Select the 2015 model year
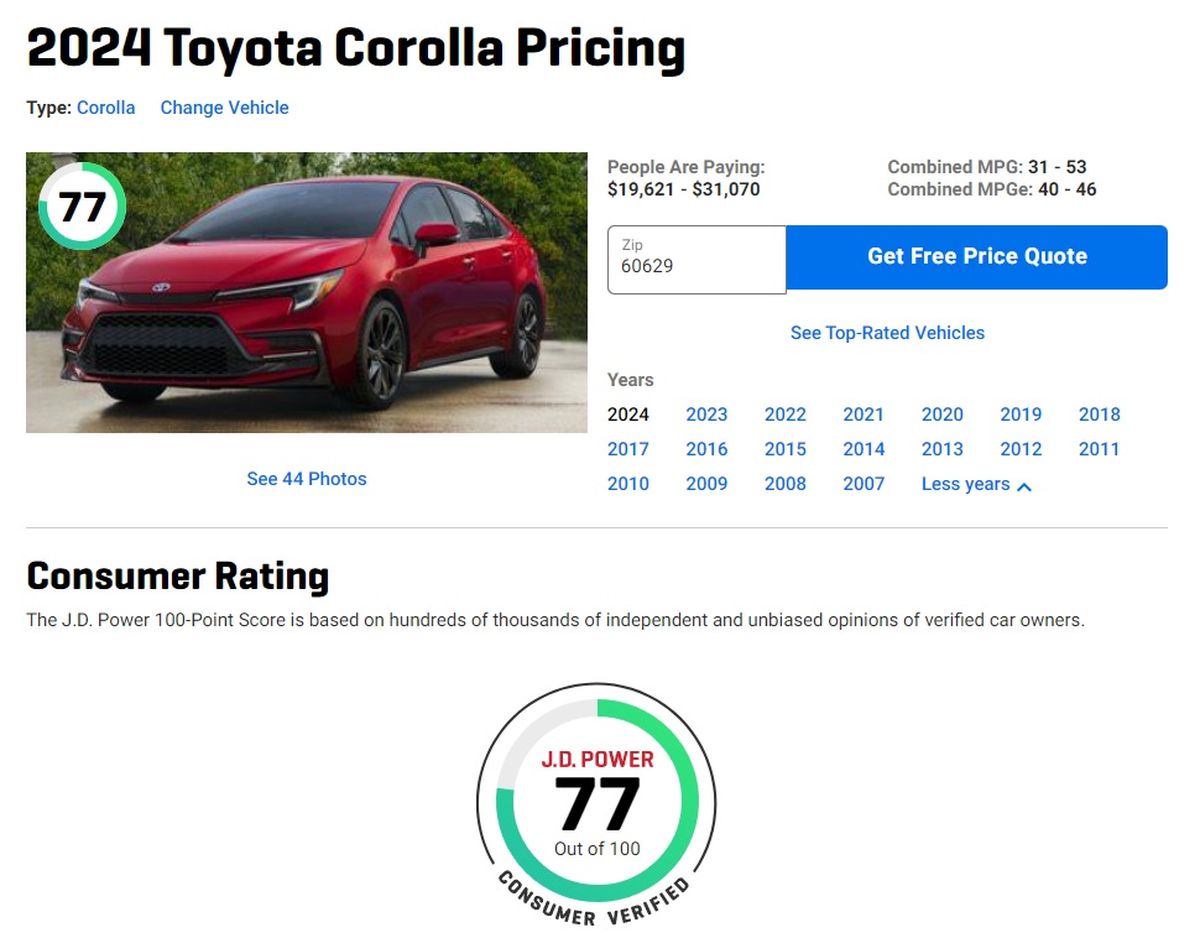The height and width of the screenshot is (938, 1200). [x=786, y=449]
